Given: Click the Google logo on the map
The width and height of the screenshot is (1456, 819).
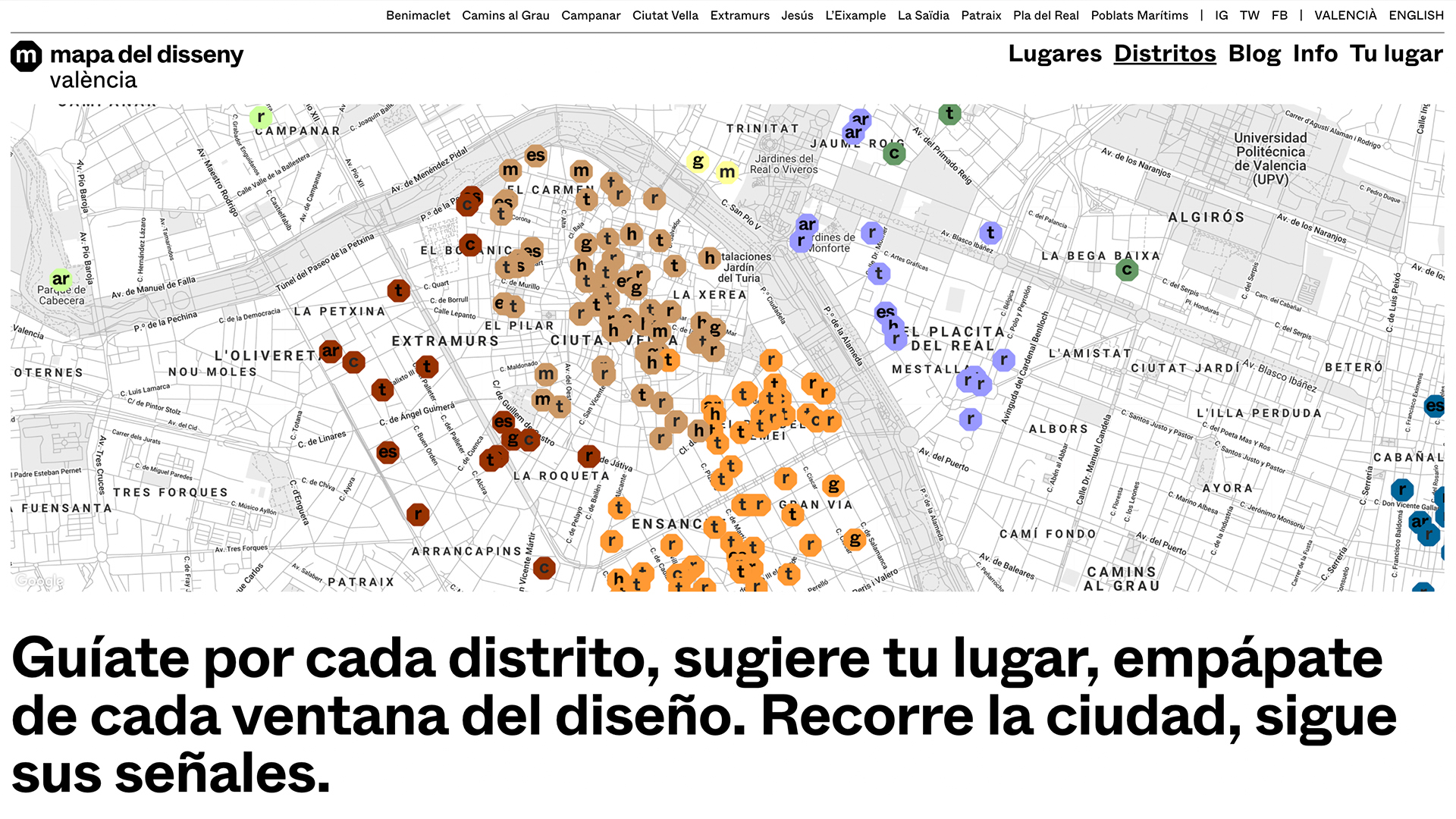Looking at the screenshot, I should pos(39,581).
